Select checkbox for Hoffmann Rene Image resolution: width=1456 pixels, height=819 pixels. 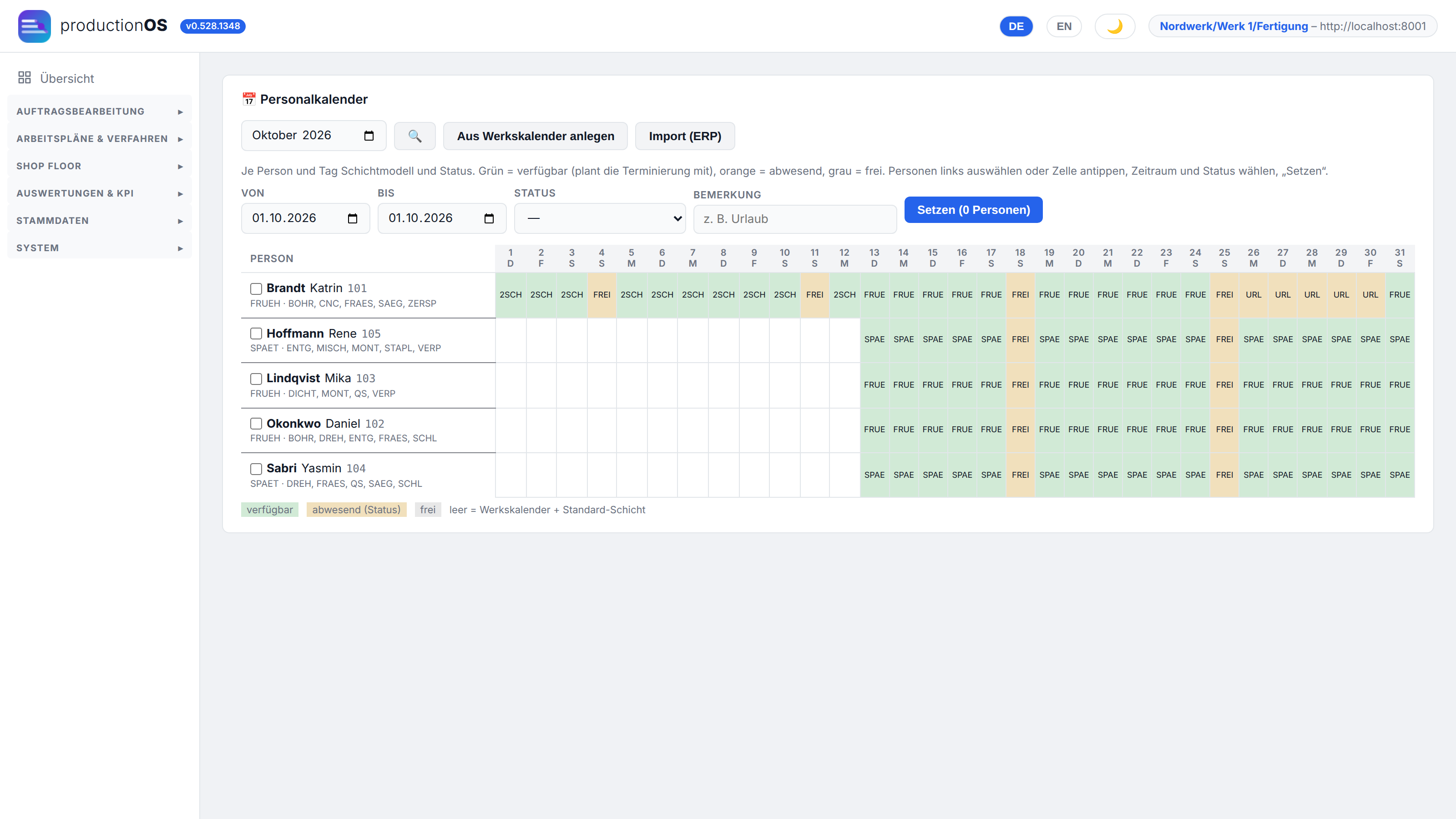256,334
